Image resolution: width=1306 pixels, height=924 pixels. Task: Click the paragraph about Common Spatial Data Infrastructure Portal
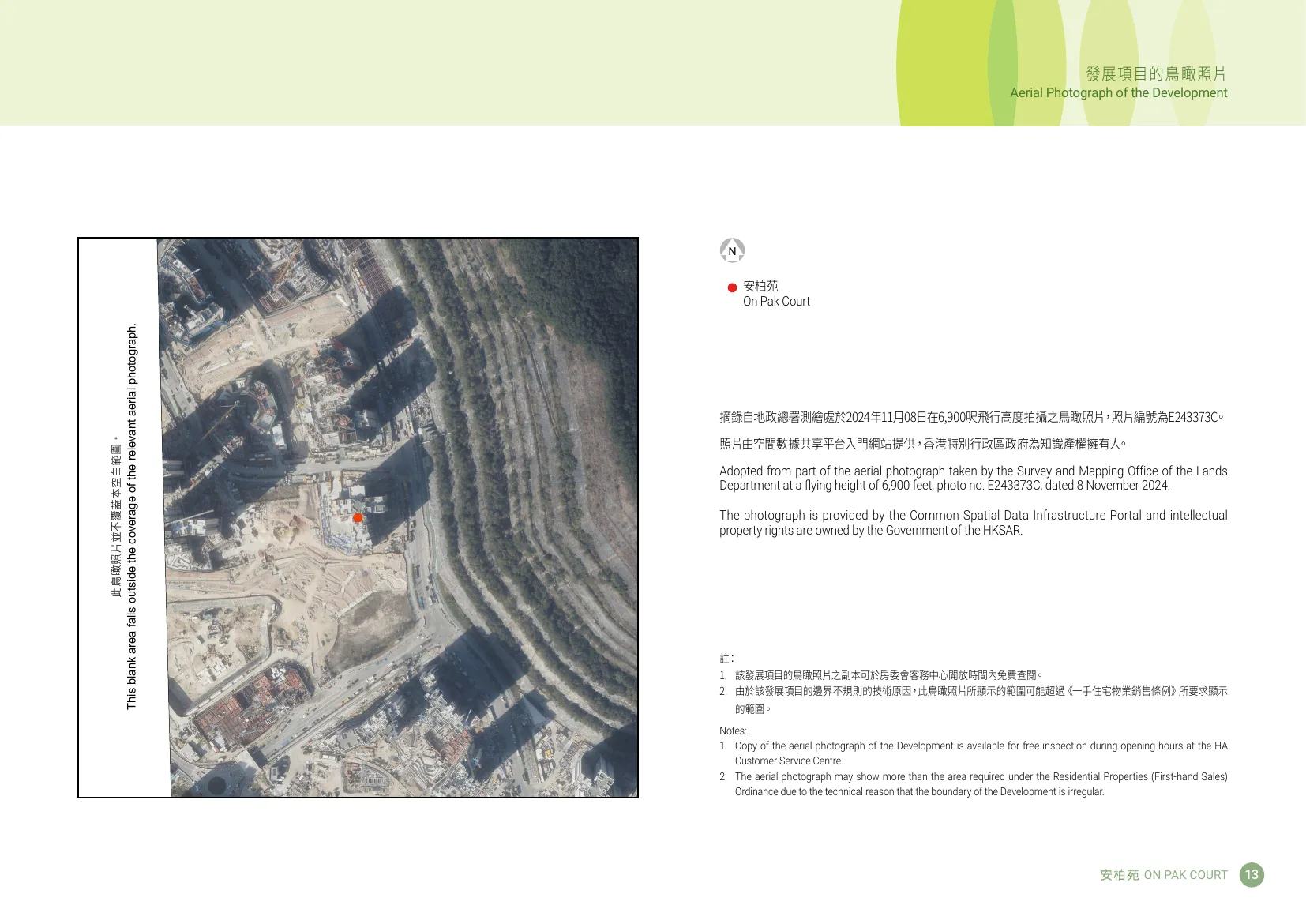(x=973, y=522)
